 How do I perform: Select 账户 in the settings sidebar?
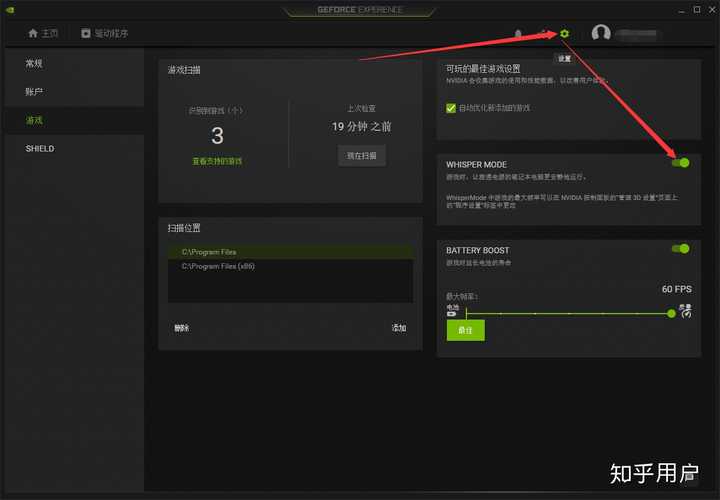tap(74, 92)
